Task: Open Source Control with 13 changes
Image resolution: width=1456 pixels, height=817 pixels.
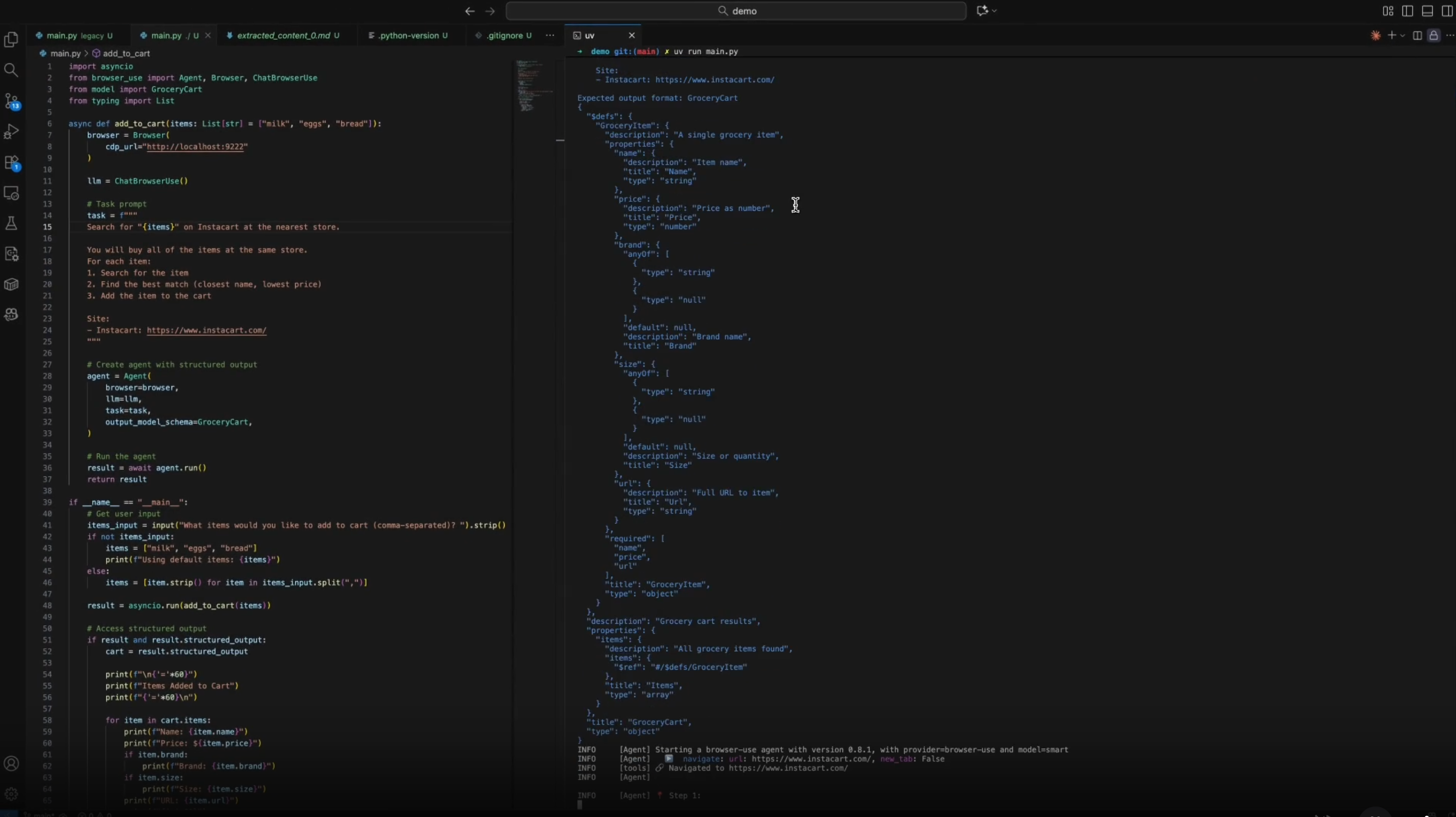Action: 11,102
